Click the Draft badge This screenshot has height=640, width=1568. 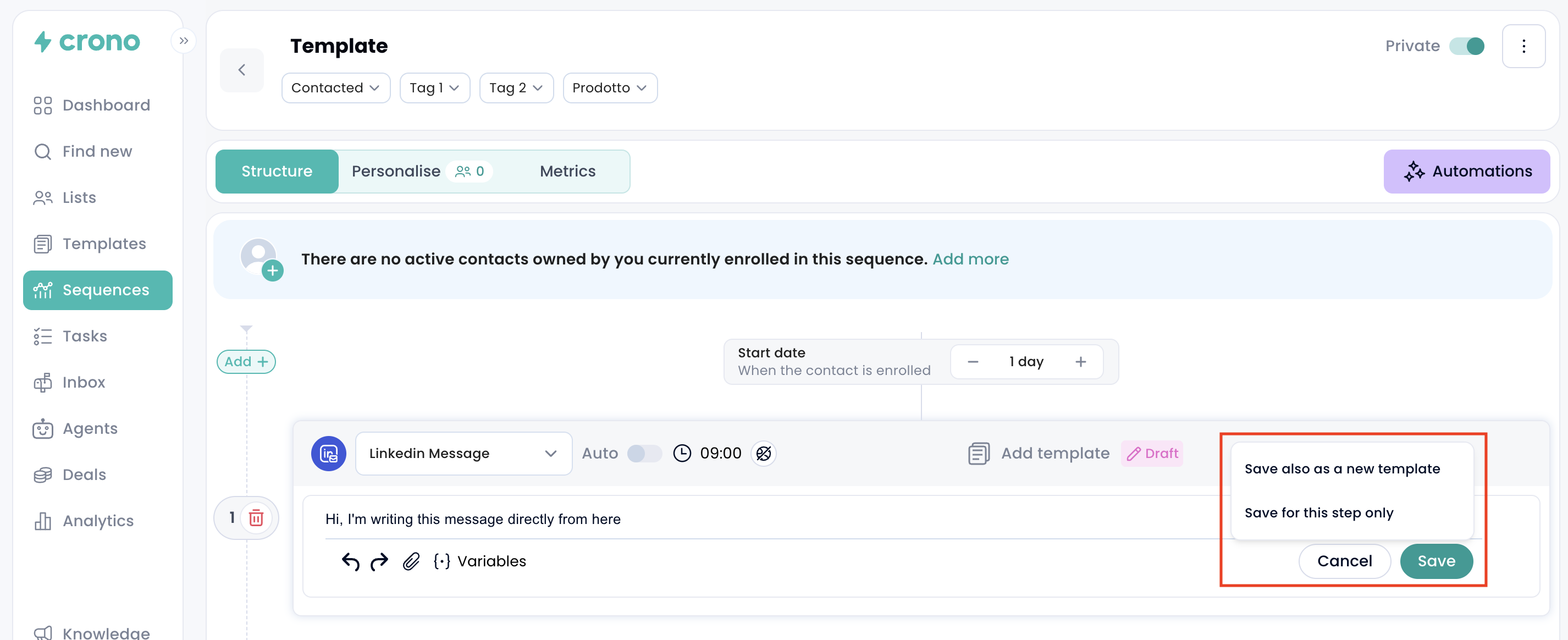coord(1152,454)
